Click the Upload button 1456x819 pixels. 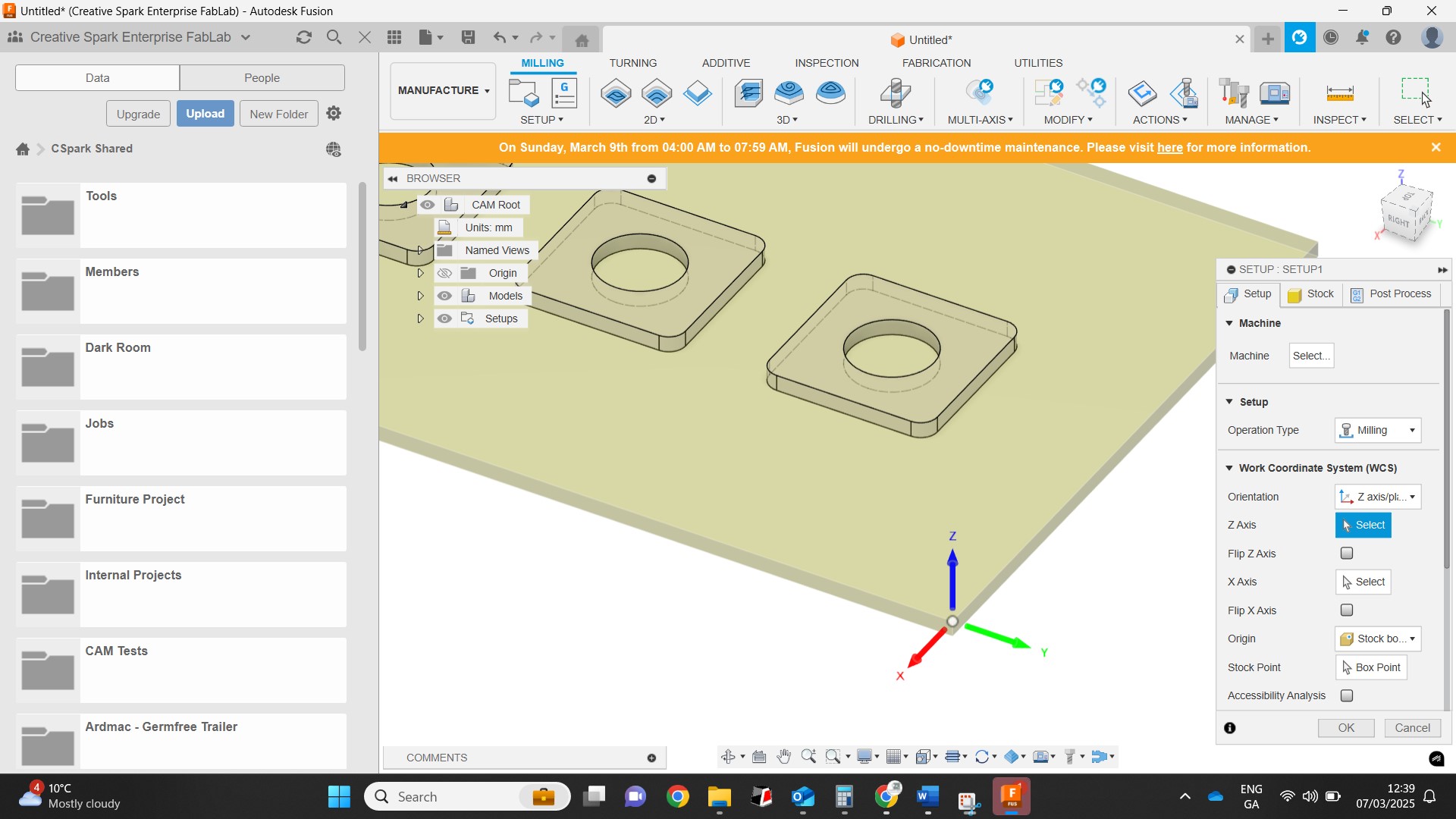tap(206, 113)
